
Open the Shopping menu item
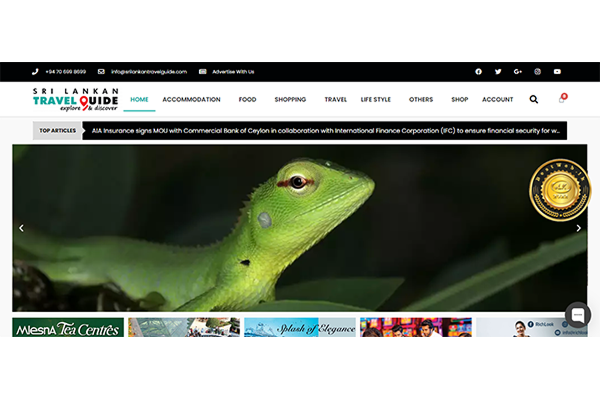(290, 100)
